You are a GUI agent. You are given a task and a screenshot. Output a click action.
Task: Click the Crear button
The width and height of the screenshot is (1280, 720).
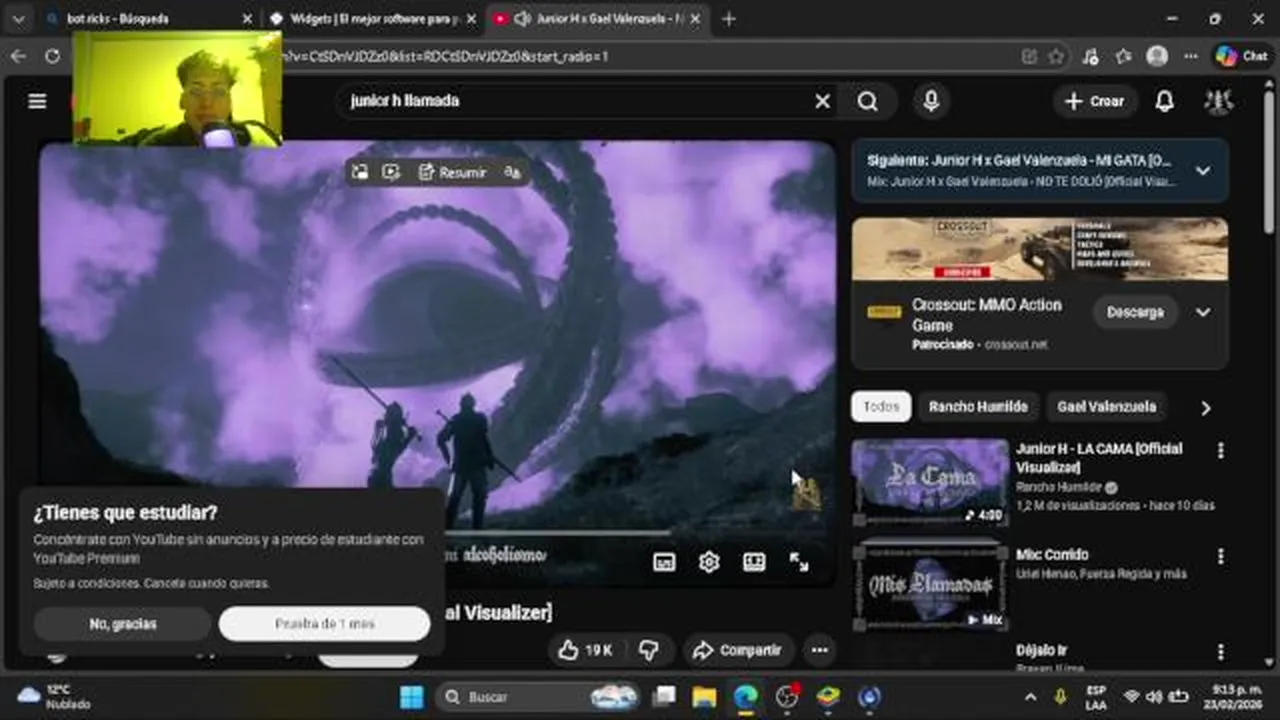click(1094, 101)
